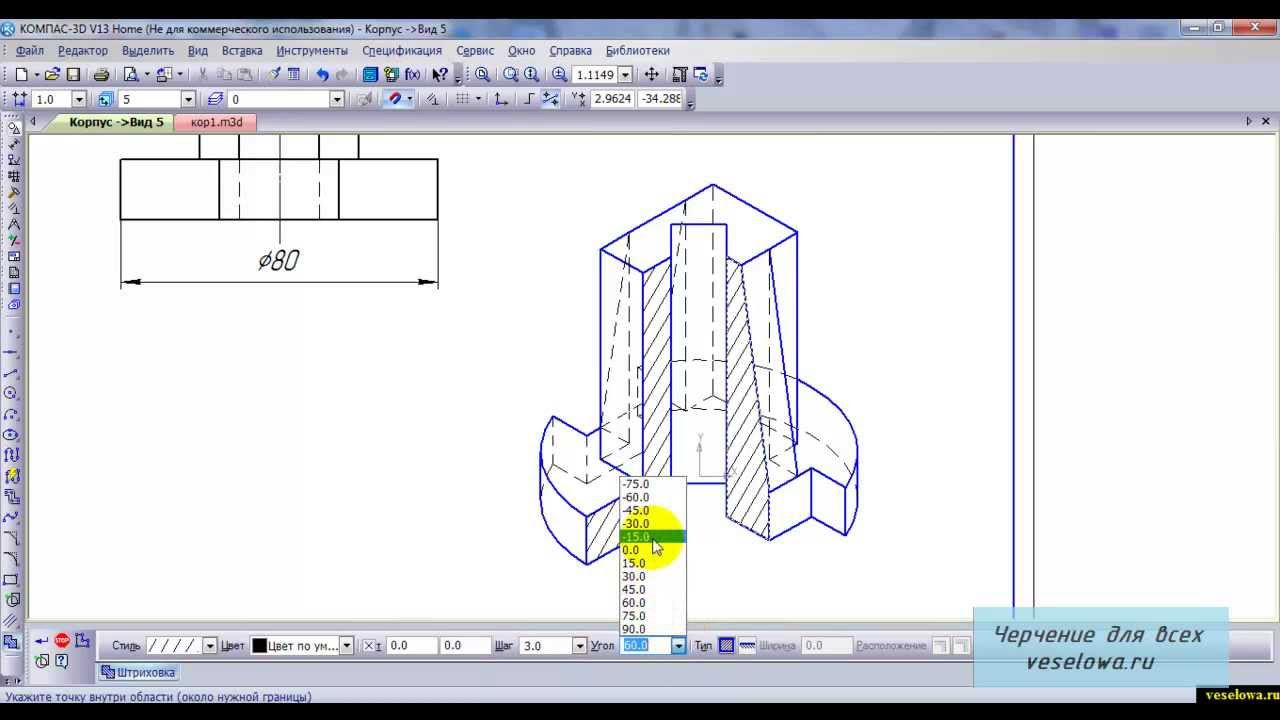The image size is (1280, 720).
Task: Open the Справка menu
Action: pos(570,50)
